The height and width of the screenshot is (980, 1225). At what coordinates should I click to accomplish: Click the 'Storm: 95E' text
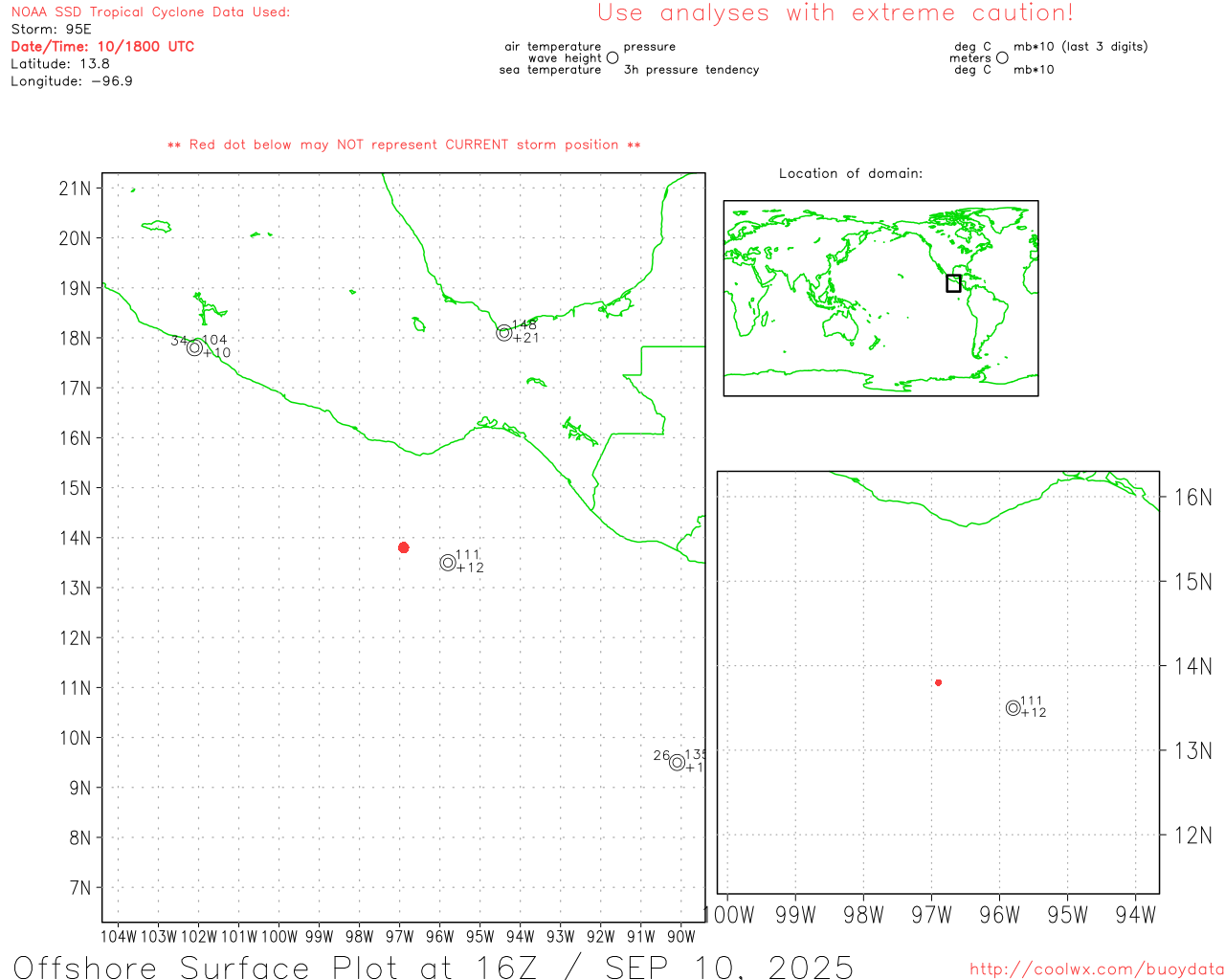(52, 30)
